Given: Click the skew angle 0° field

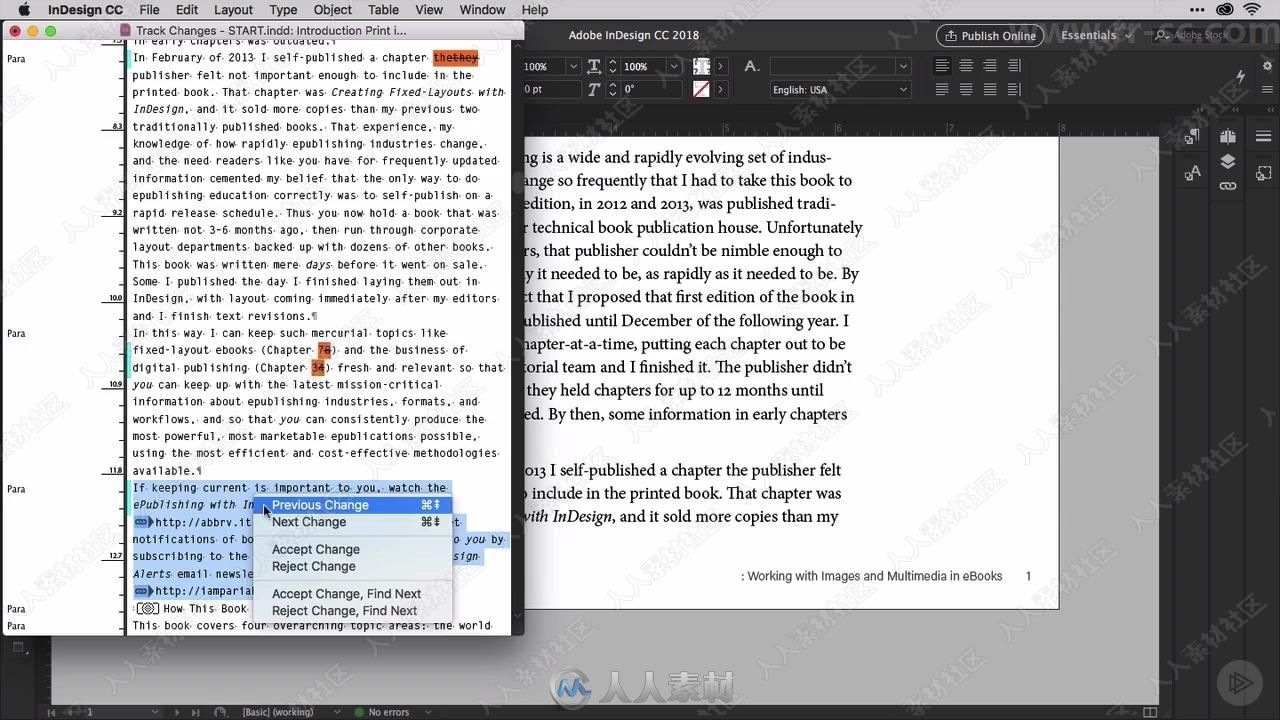Looking at the screenshot, I should pyautogui.click(x=649, y=89).
